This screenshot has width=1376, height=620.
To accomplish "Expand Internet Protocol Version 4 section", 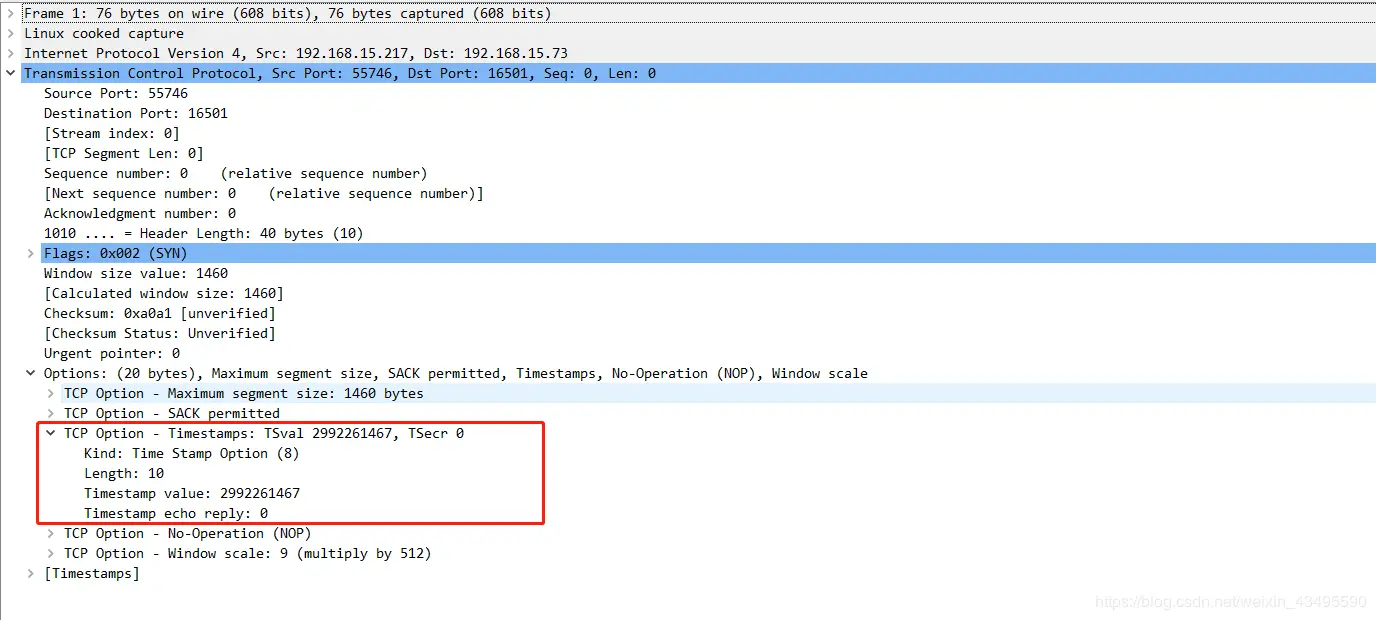I will click(11, 53).
